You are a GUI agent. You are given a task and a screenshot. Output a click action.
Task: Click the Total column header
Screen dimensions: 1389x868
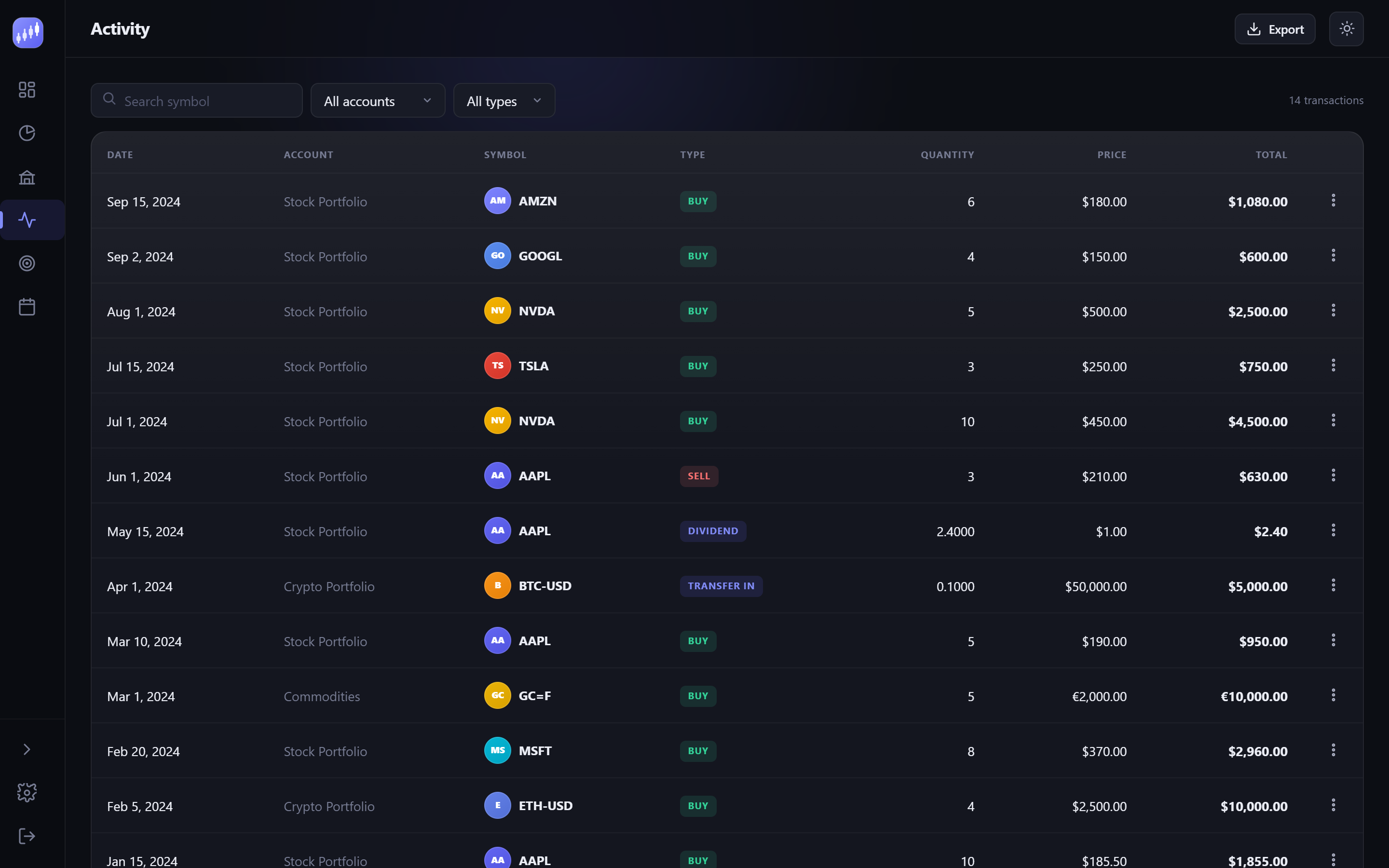point(1271,155)
